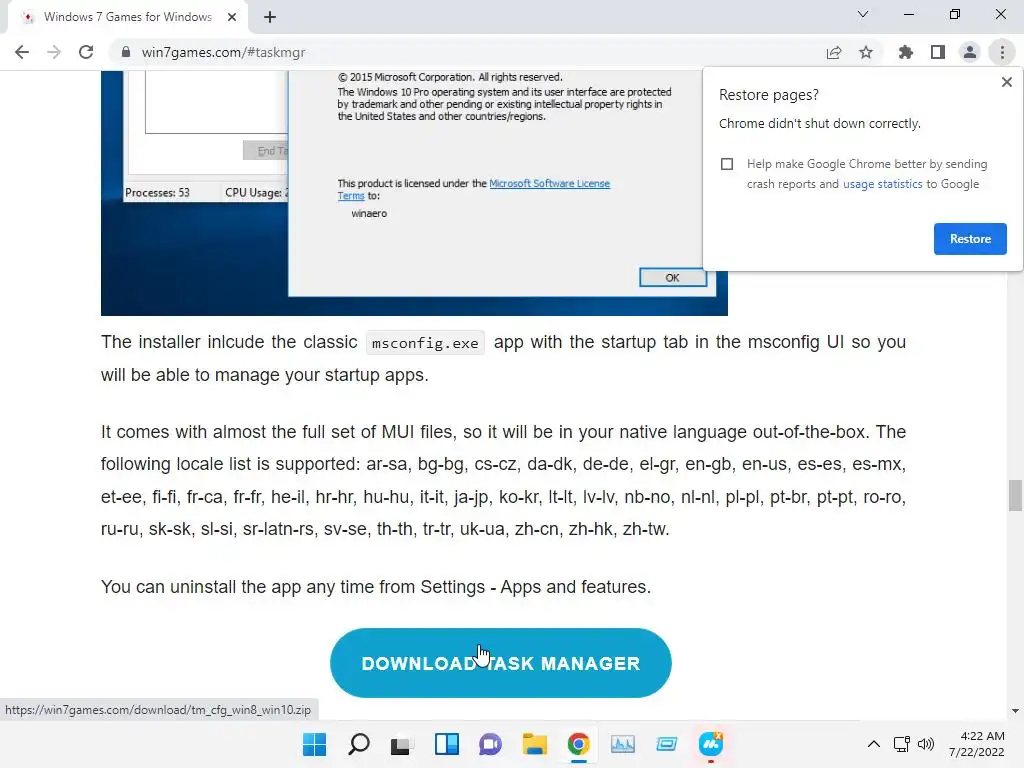Click OK in the winver screenshot
The height and width of the screenshot is (768, 1024).
673,278
